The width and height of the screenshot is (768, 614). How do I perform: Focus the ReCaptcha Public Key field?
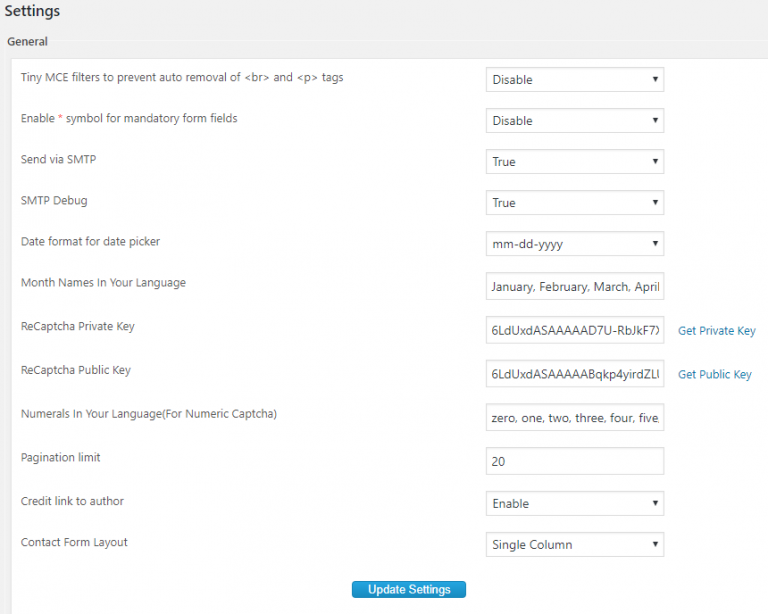pos(574,374)
